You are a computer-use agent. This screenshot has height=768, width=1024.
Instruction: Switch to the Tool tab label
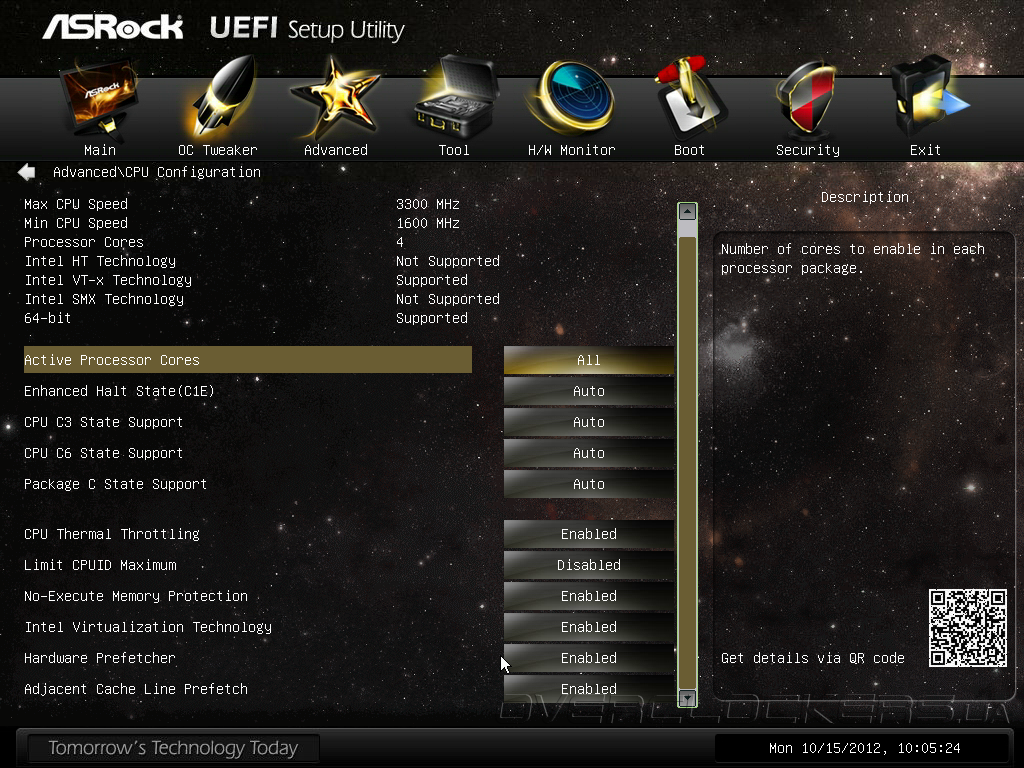click(x=454, y=150)
